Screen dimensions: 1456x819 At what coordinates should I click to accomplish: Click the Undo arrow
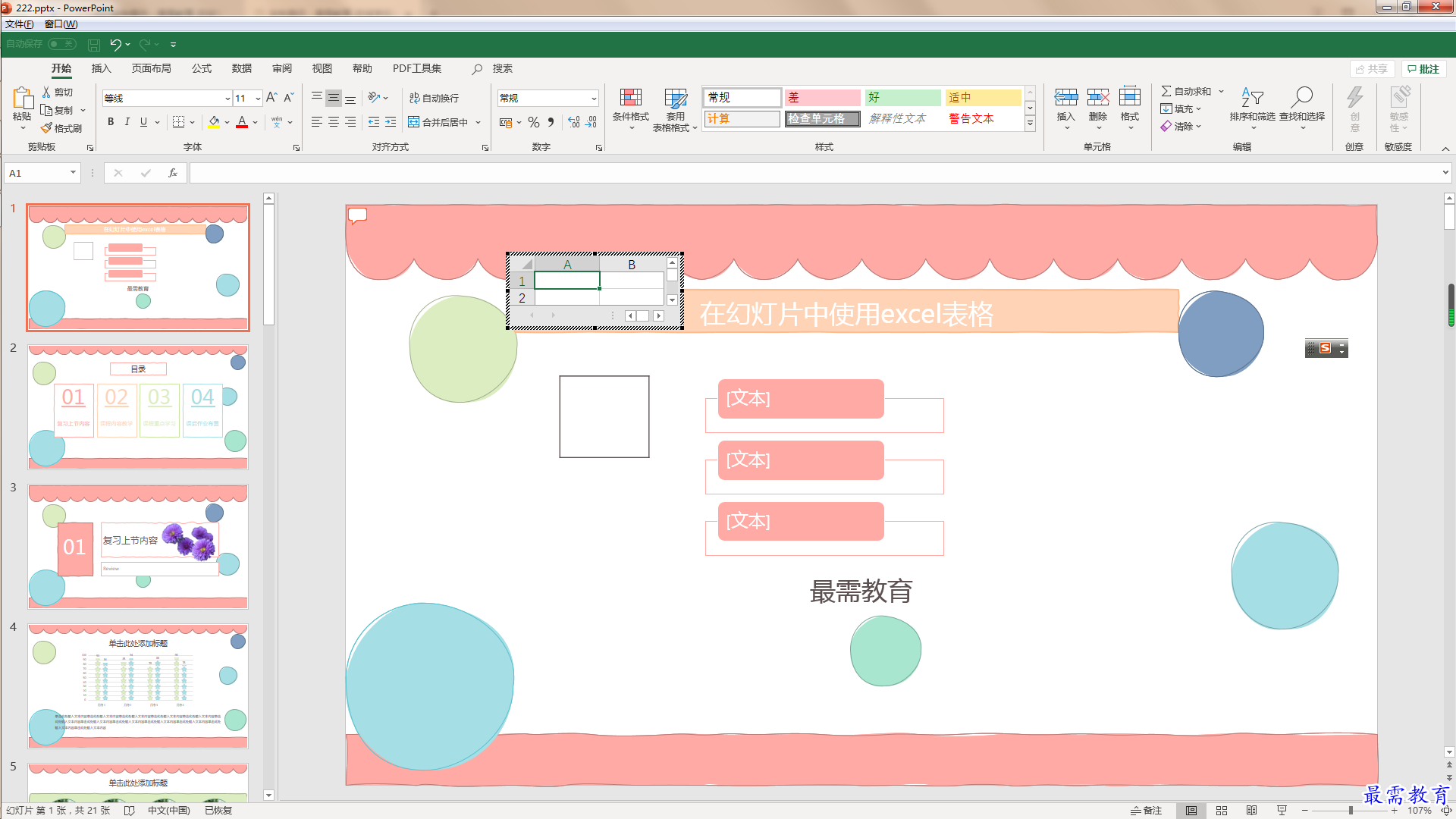[x=115, y=45]
